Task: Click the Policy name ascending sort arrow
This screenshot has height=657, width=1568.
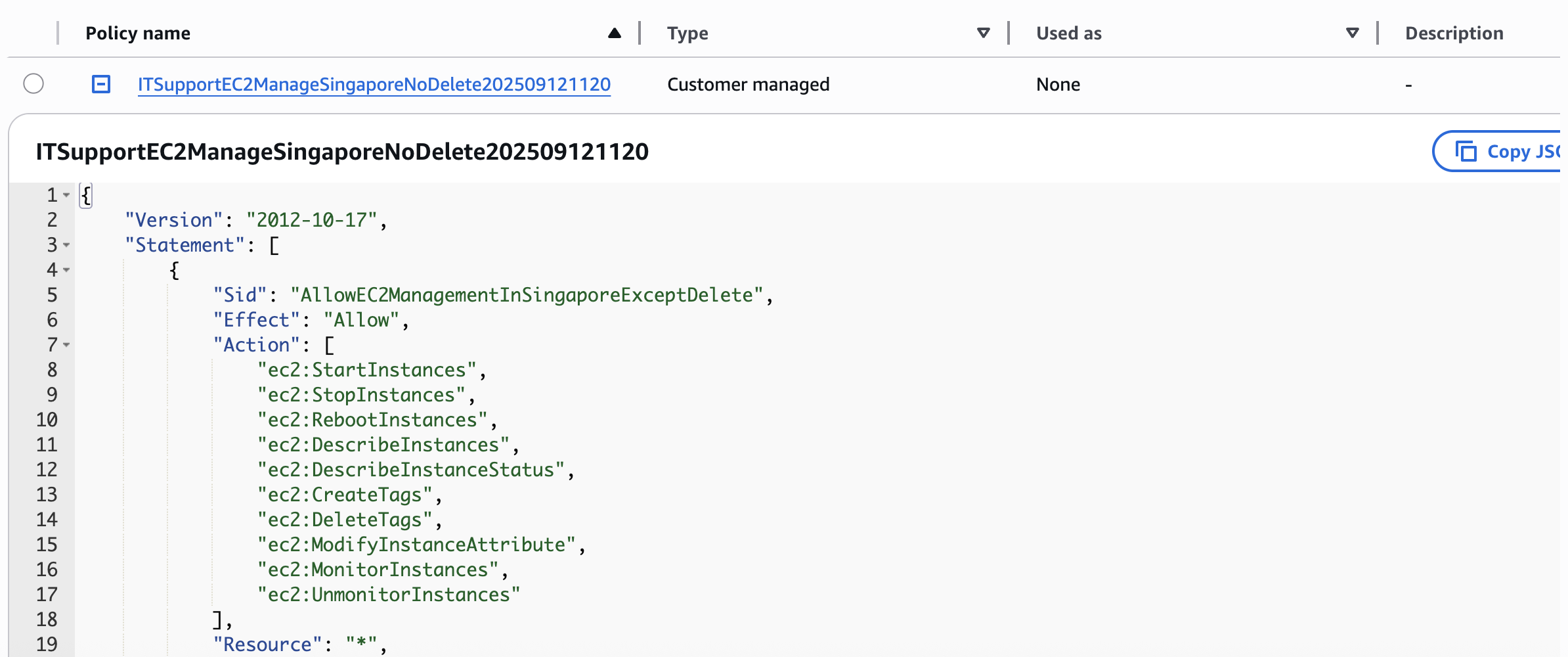Action: (614, 33)
